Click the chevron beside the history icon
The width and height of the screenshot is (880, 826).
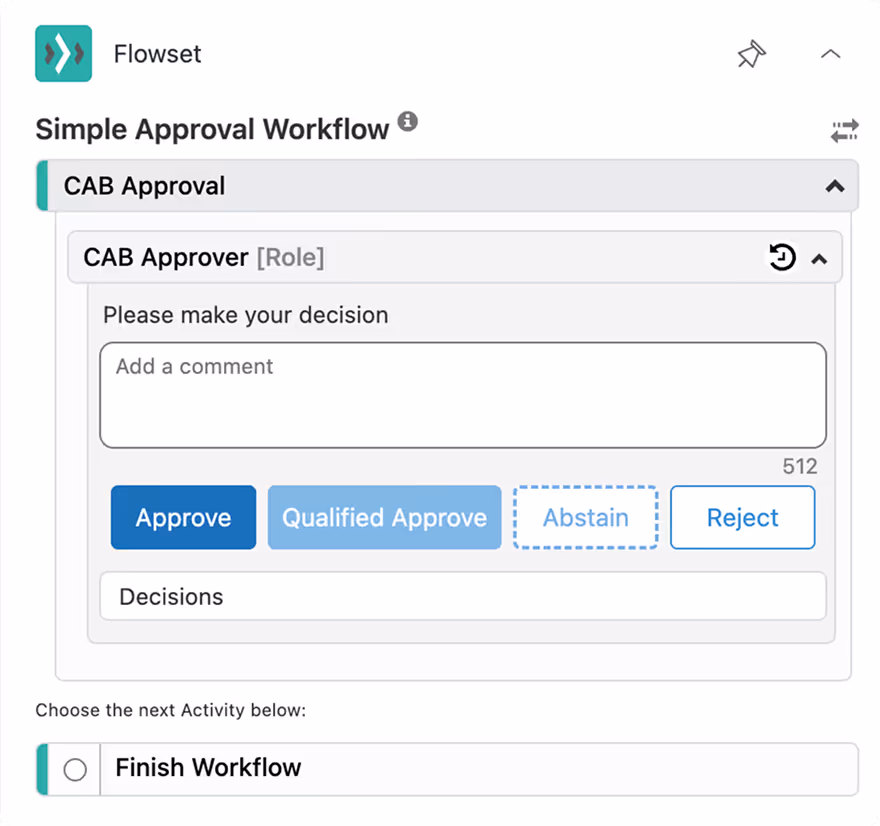pos(820,258)
